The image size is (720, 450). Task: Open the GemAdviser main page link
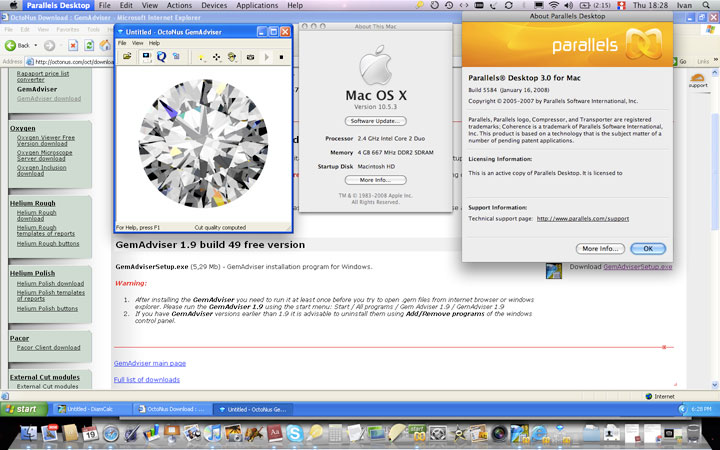(149, 363)
